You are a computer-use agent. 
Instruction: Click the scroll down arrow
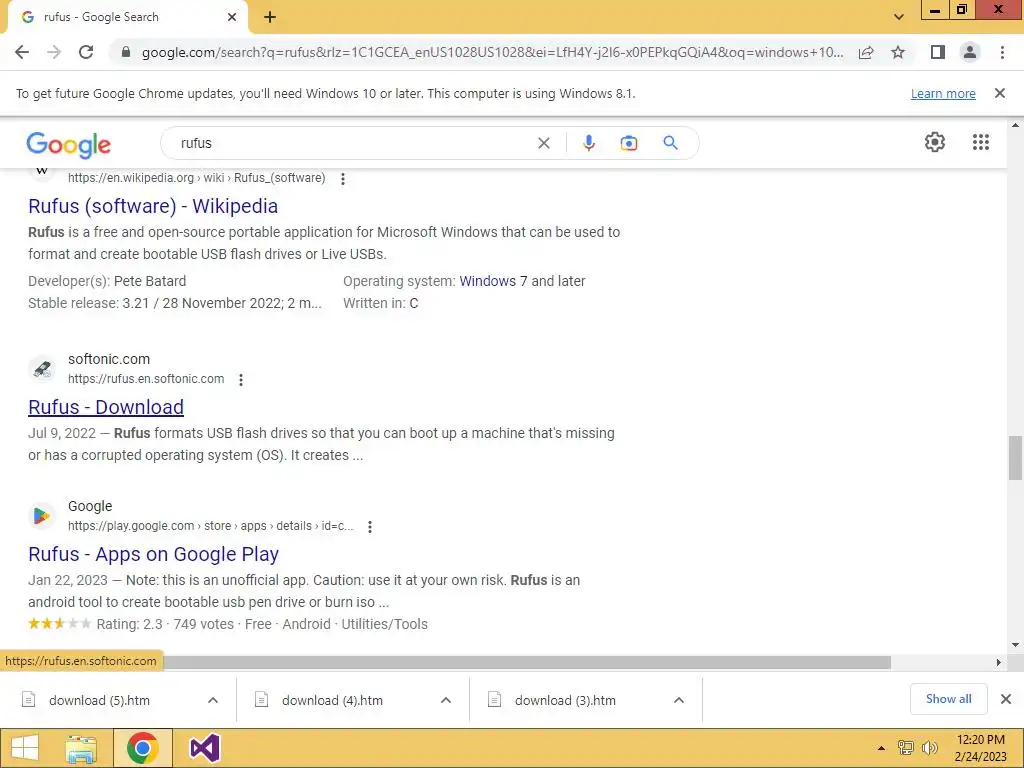click(x=1015, y=645)
